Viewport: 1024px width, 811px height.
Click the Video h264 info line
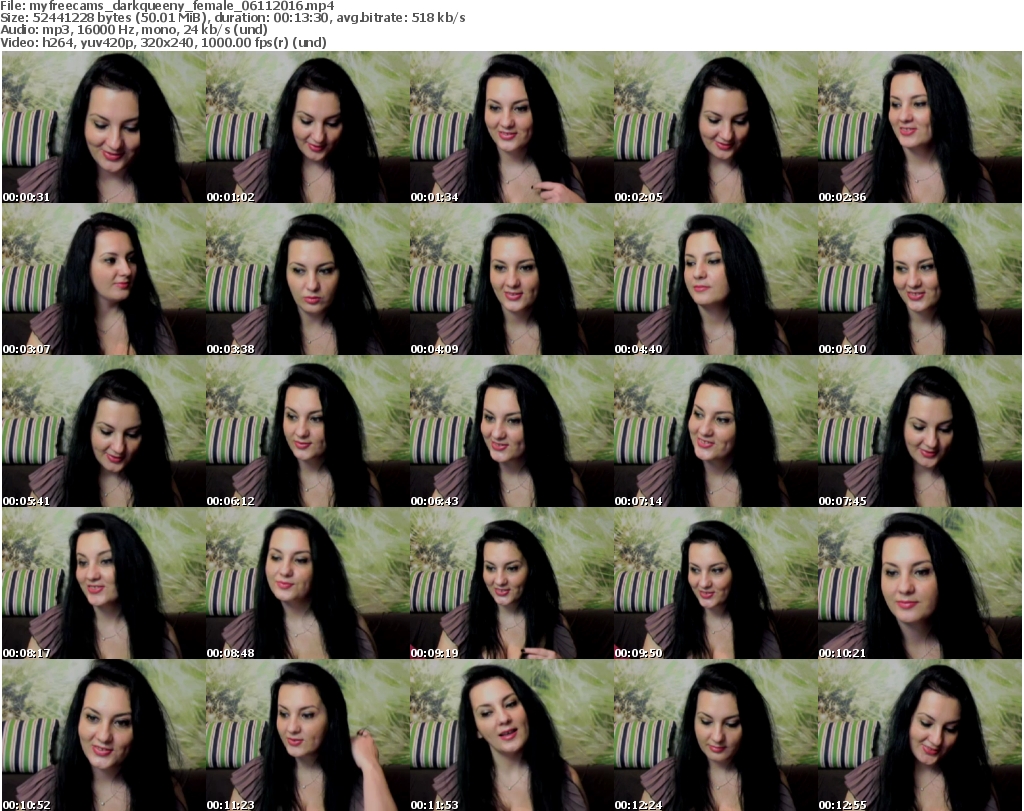163,42
